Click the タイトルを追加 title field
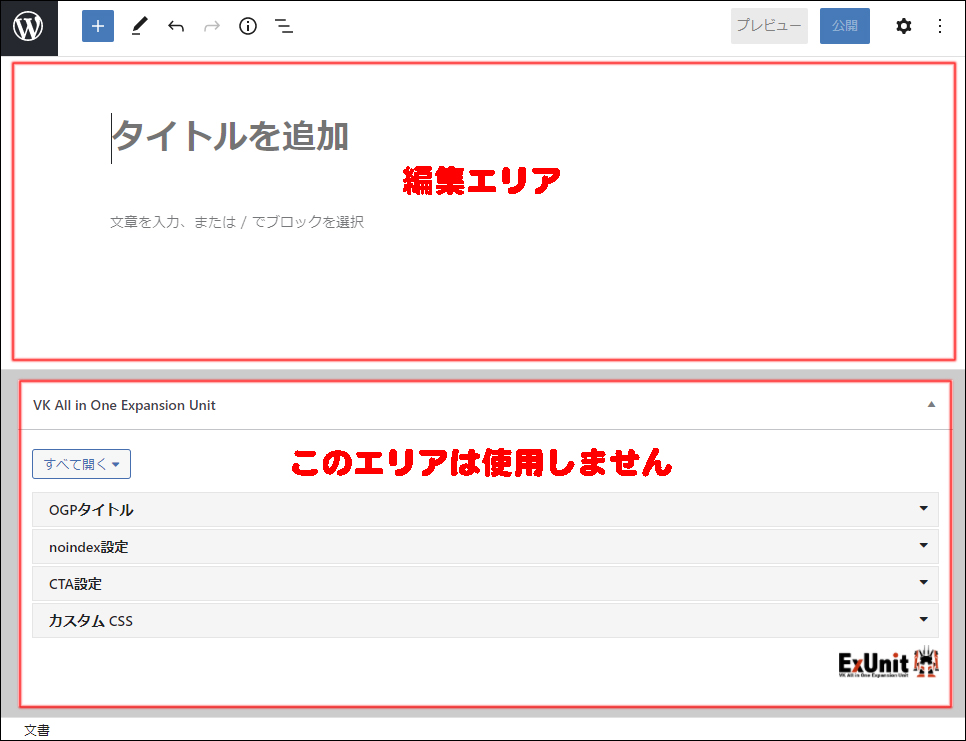Screen dimensions: 966x741 [230, 136]
